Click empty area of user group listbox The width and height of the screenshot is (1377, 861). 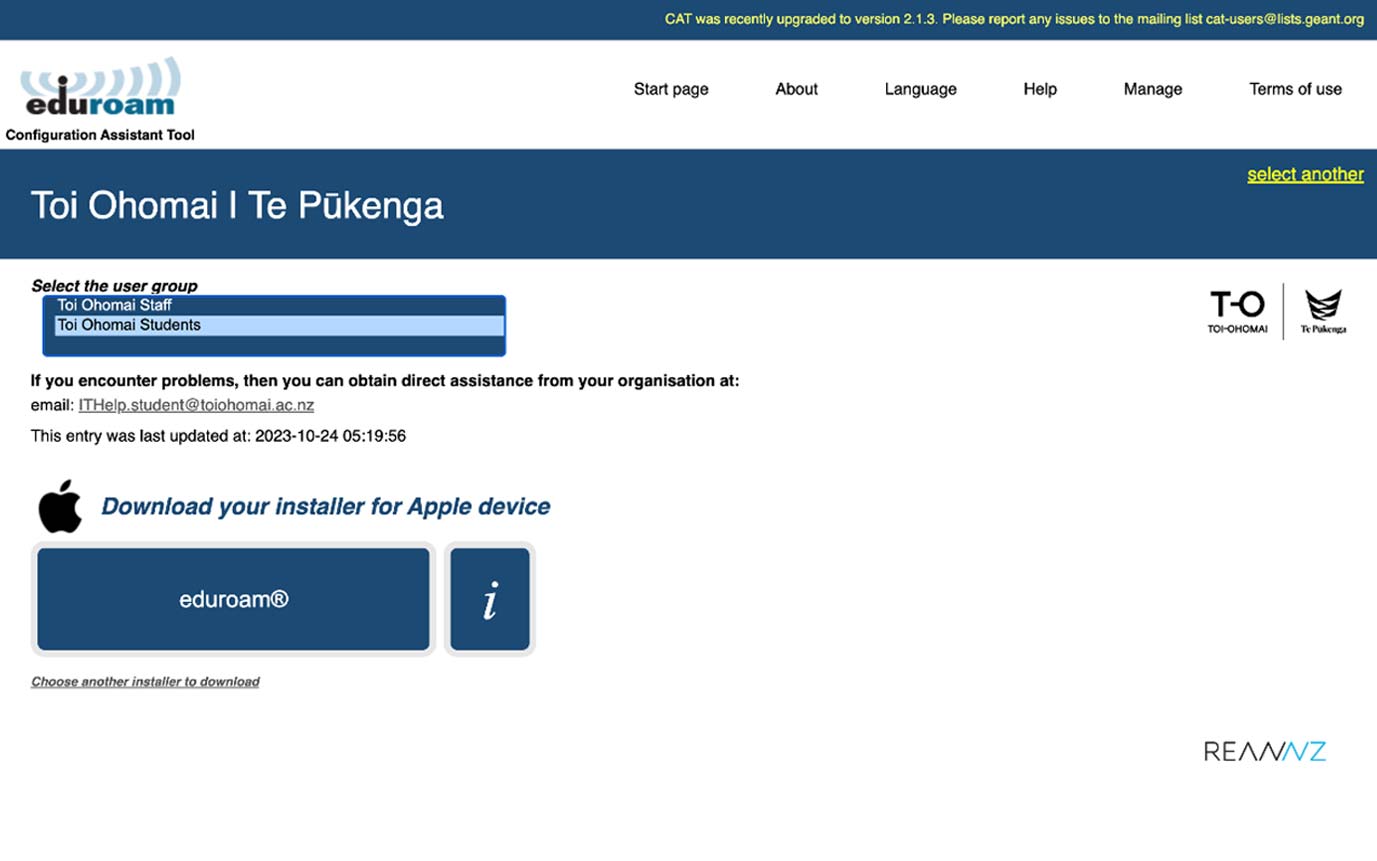coord(274,344)
